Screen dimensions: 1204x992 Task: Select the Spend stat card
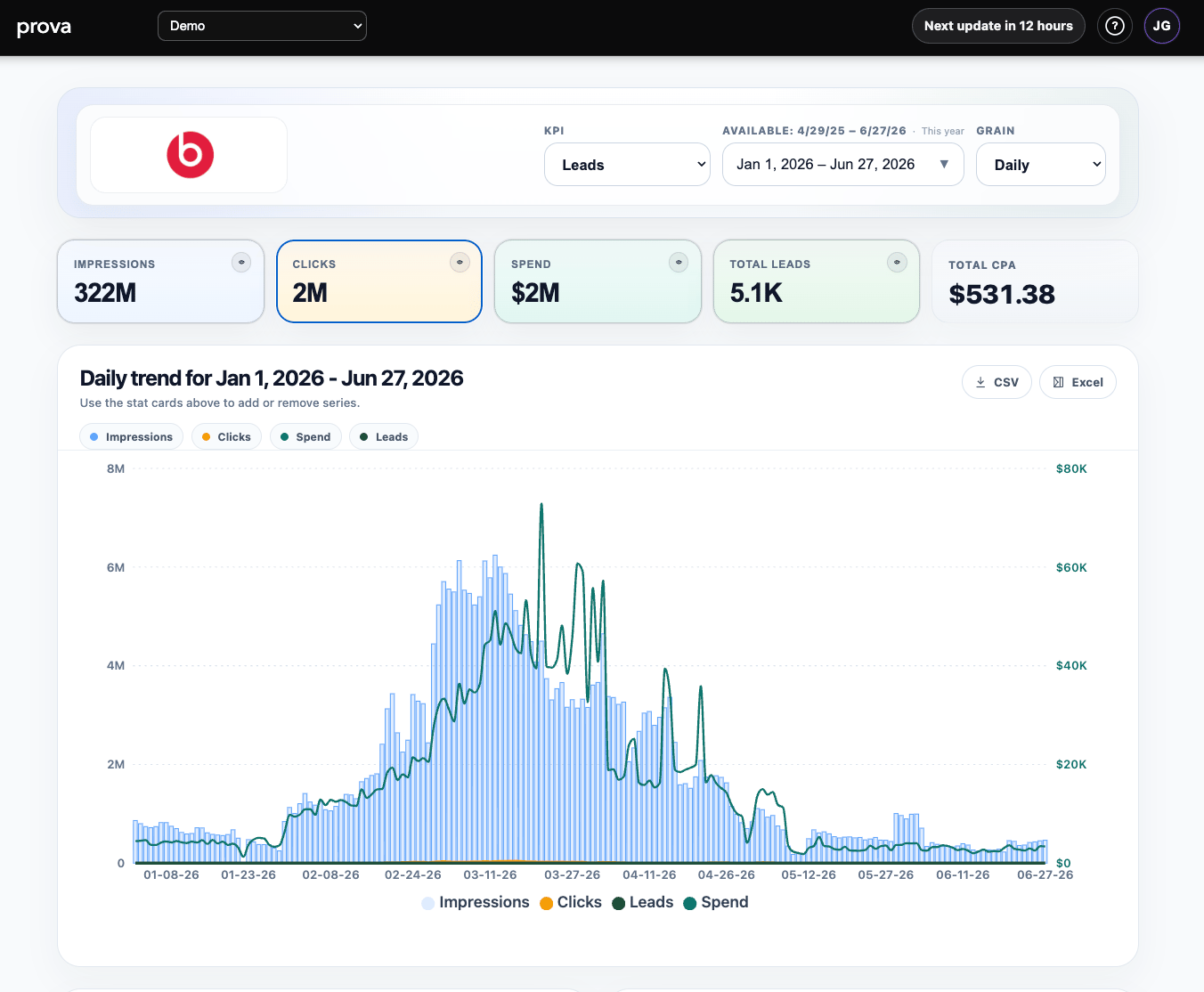(598, 281)
